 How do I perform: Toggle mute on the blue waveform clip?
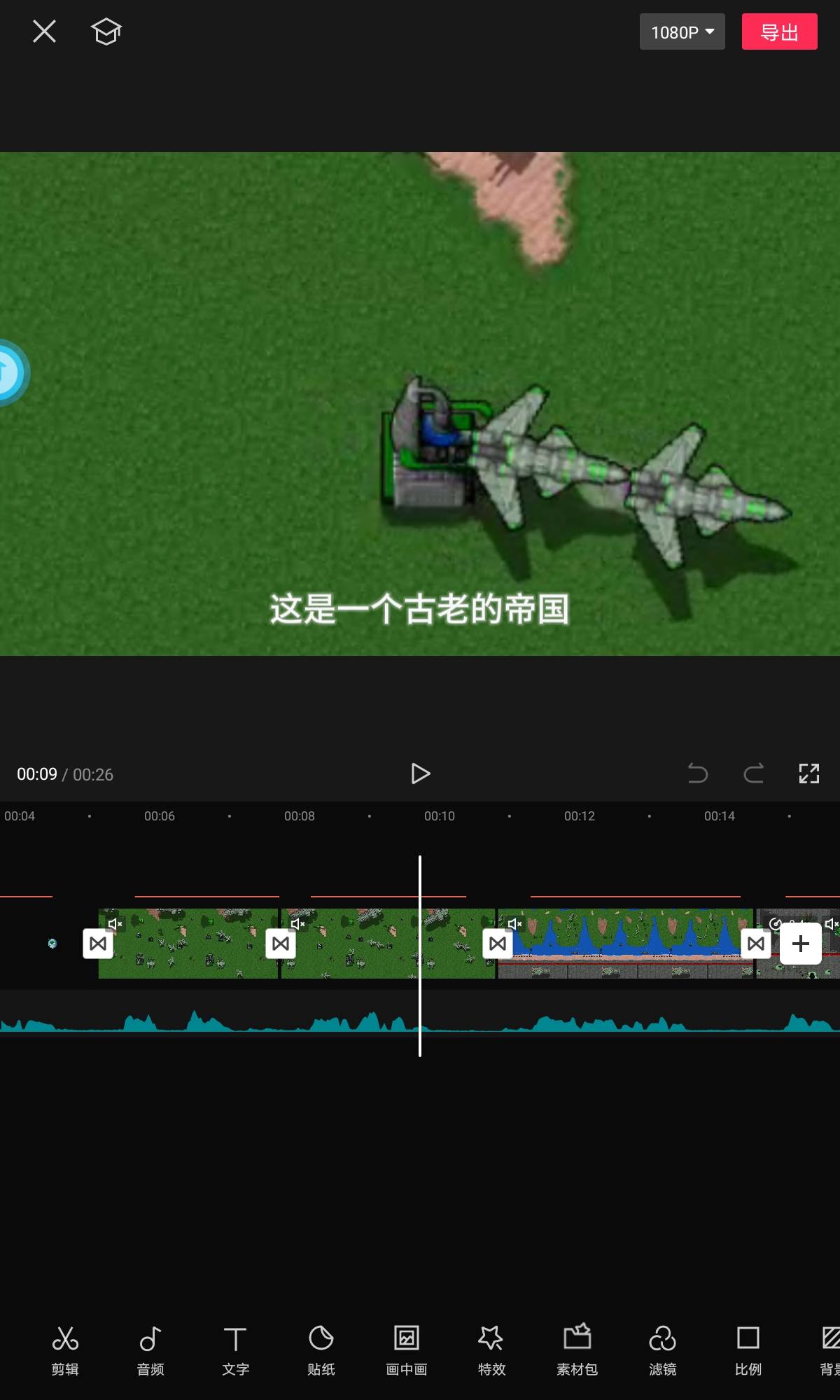click(x=514, y=924)
